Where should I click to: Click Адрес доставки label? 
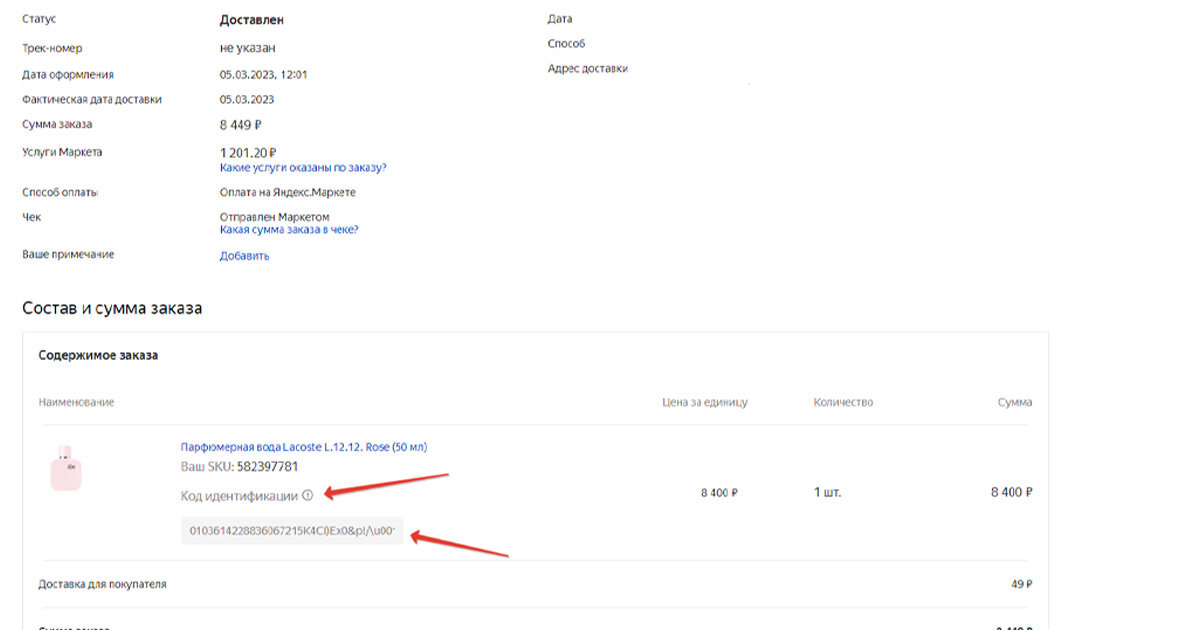[588, 69]
